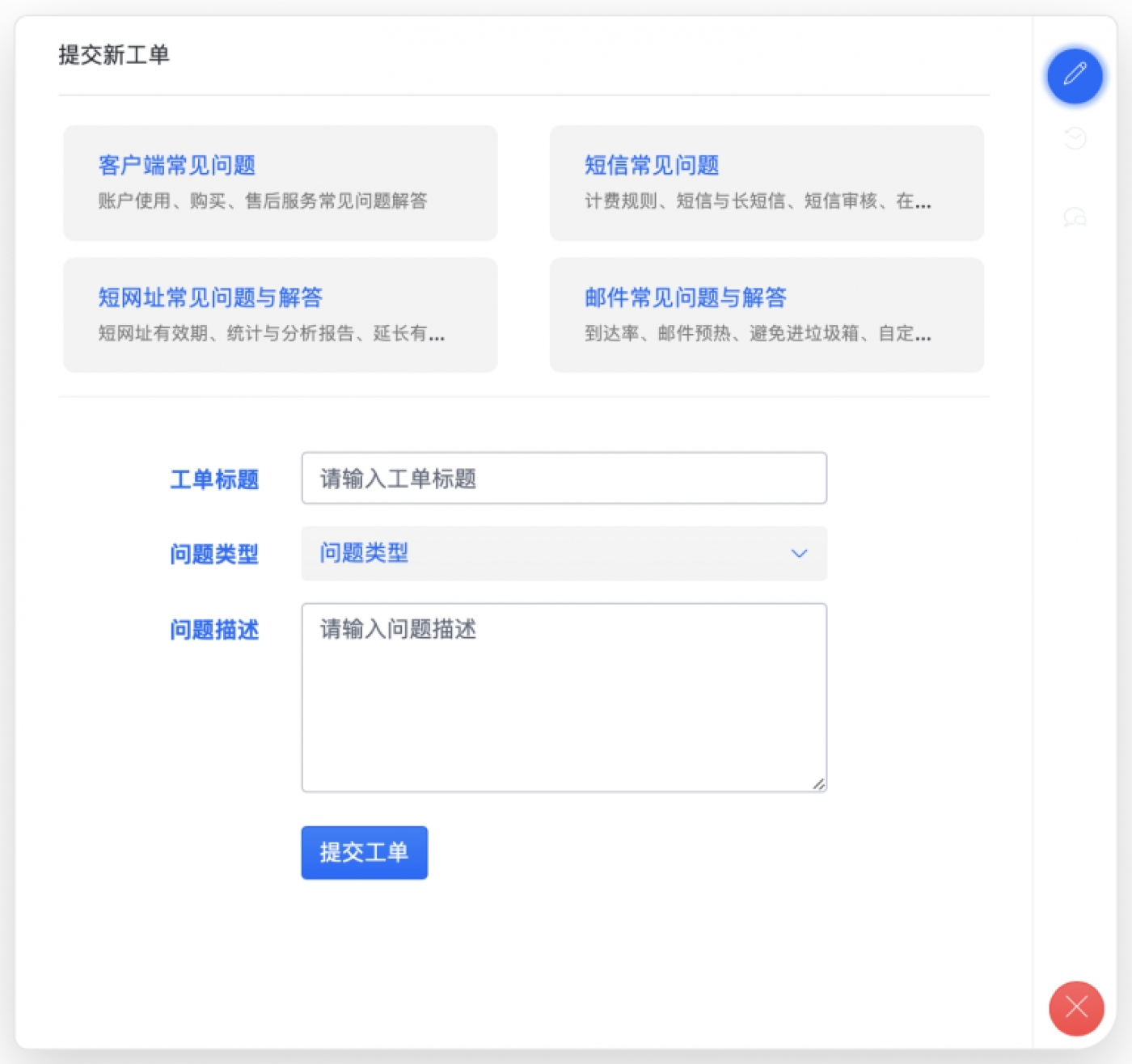Open the chat bubbles icon in sidebar
The image size is (1132, 1064).
(1075, 217)
